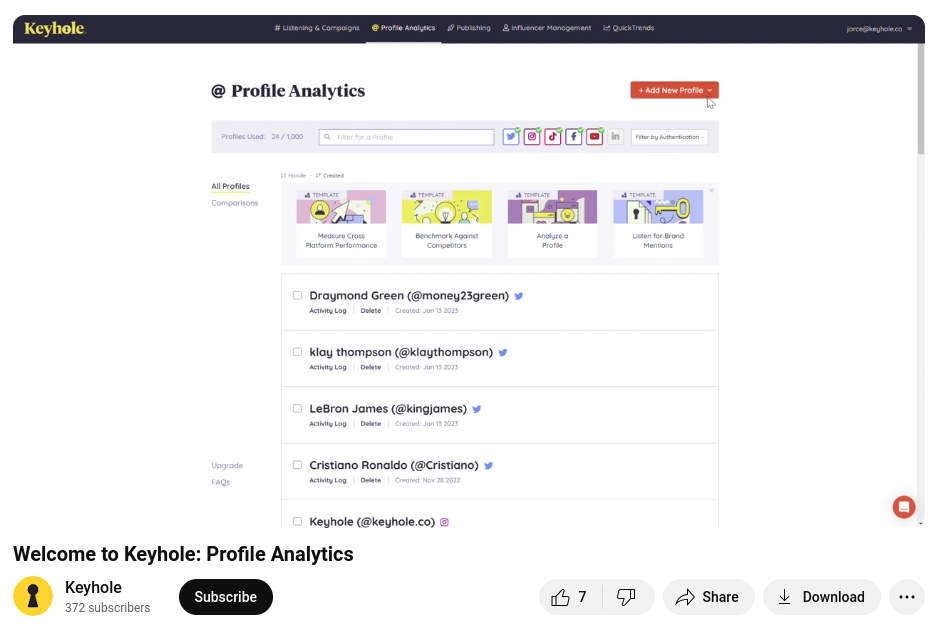Viewport: 935px width, 627px height.
Task: Close the templates panel
Action: 711,191
